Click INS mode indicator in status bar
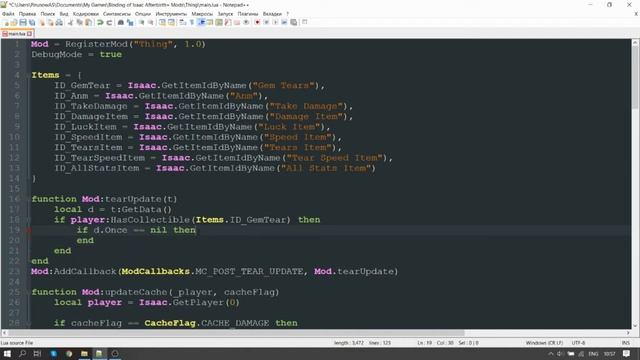Viewport: 640px width, 360px height. coord(625,343)
